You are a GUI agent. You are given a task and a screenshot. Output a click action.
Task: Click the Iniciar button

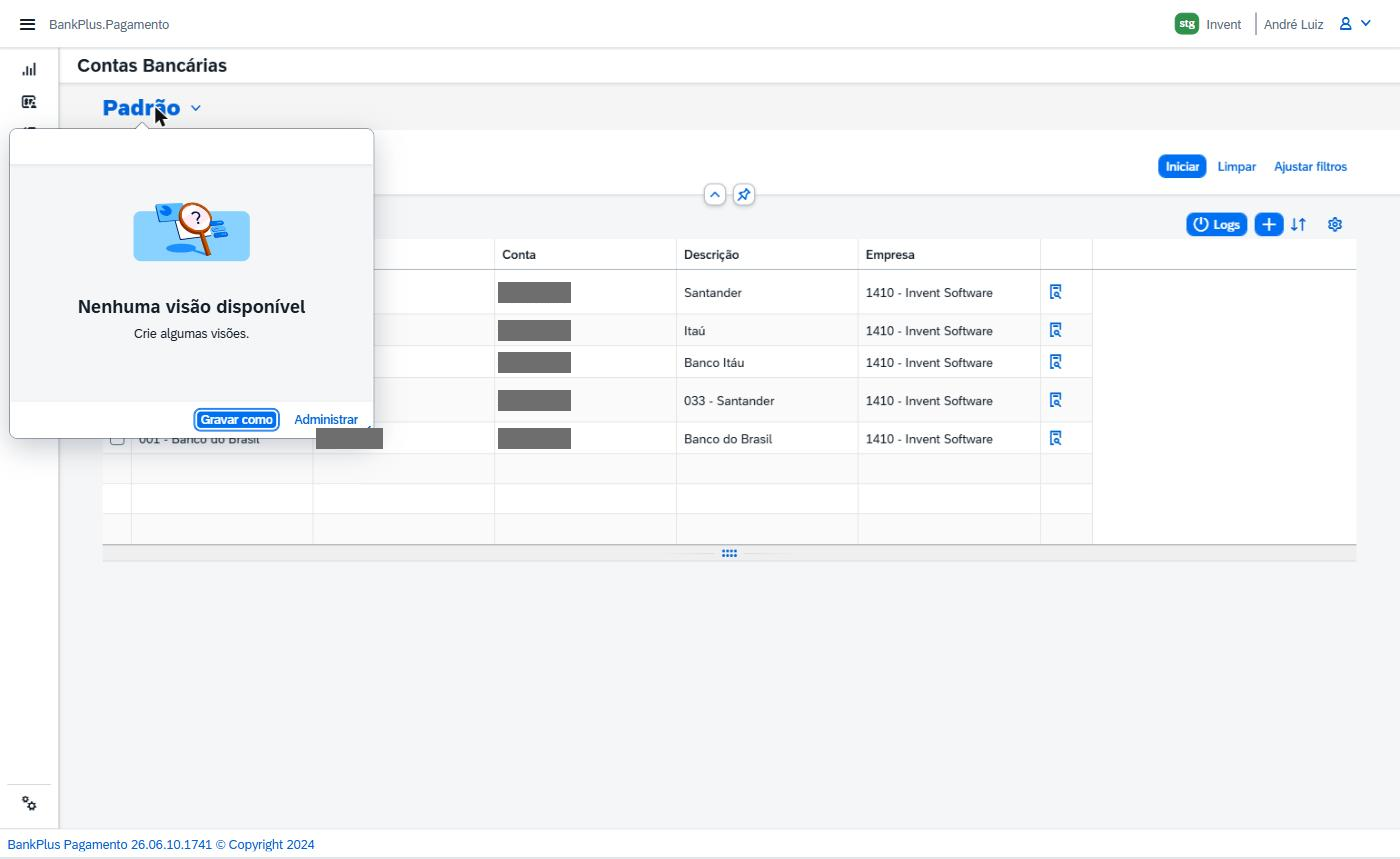point(1182,167)
